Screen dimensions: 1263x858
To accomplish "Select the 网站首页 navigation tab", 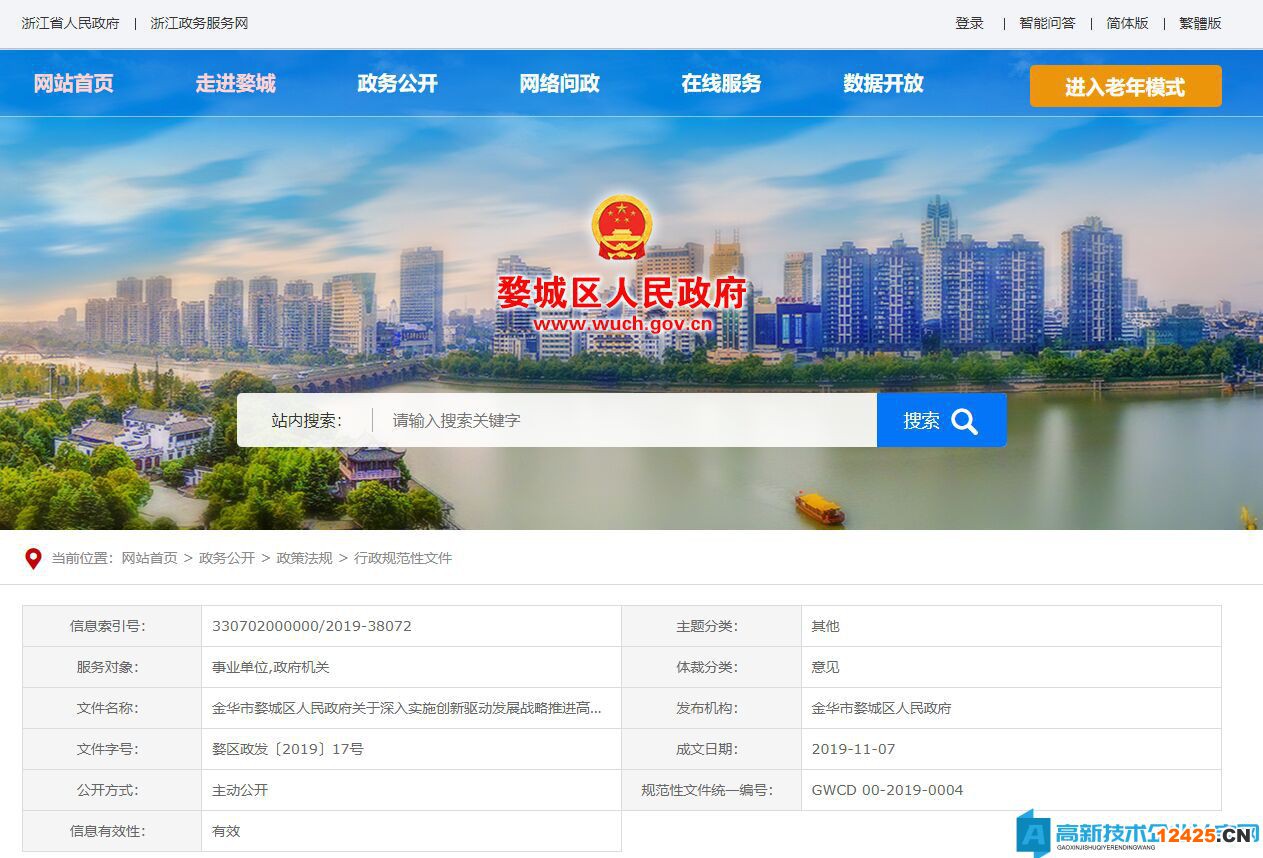I will pyautogui.click(x=73, y=84).
